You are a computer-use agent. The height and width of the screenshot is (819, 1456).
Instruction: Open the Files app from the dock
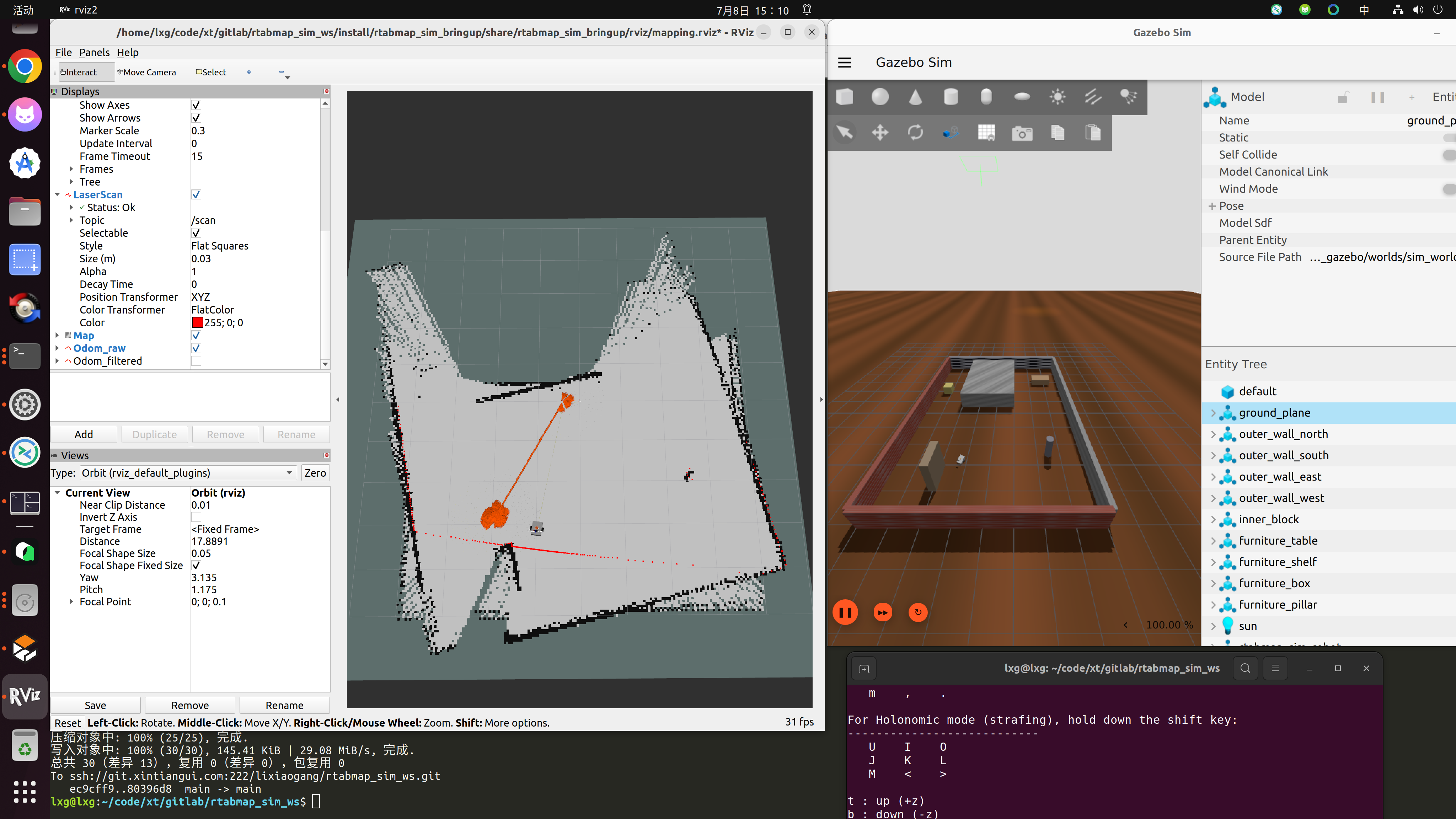25,212
